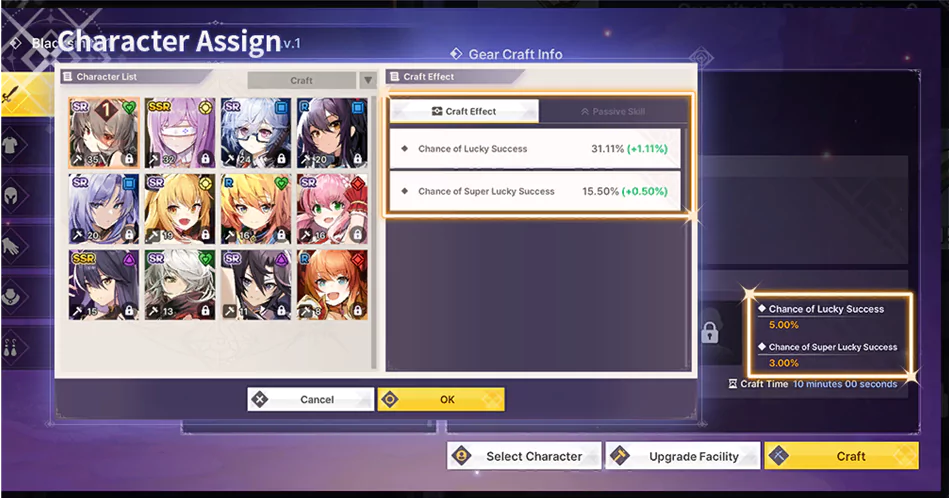The width and height of the screenshot is (949, 498).
Task: Confirm with the yellow OK button
Action: point(441,399)
